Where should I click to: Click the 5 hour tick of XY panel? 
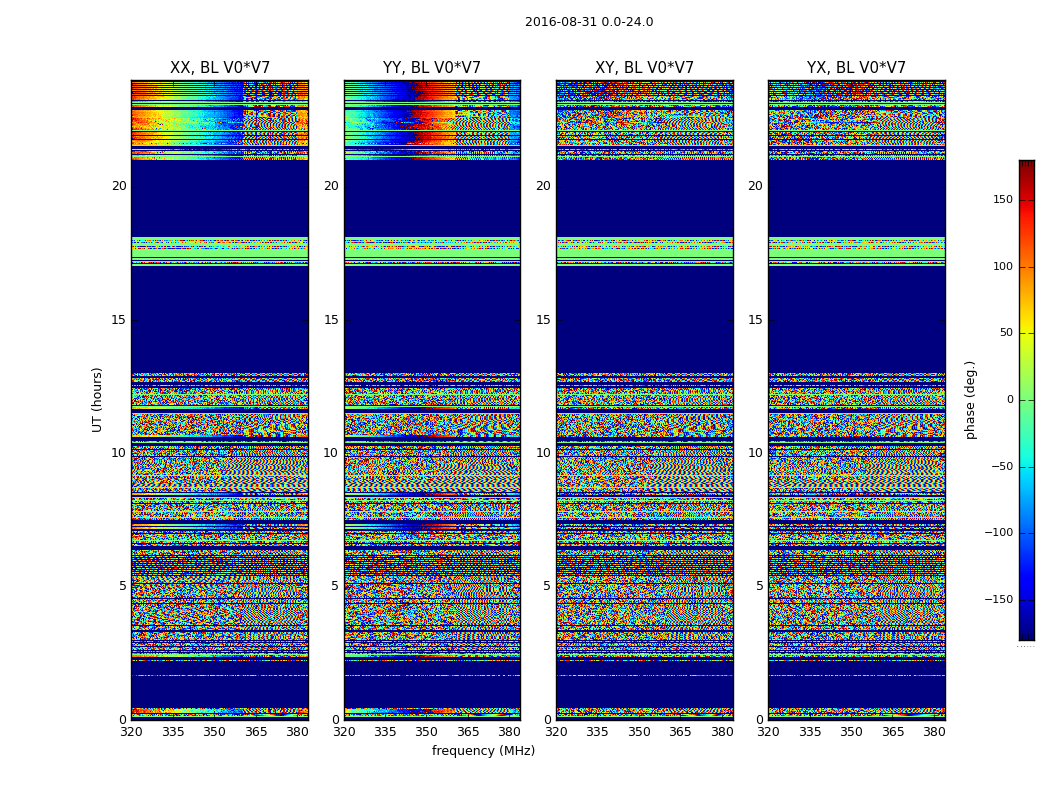pyautogui.click(x=547, y=586)
